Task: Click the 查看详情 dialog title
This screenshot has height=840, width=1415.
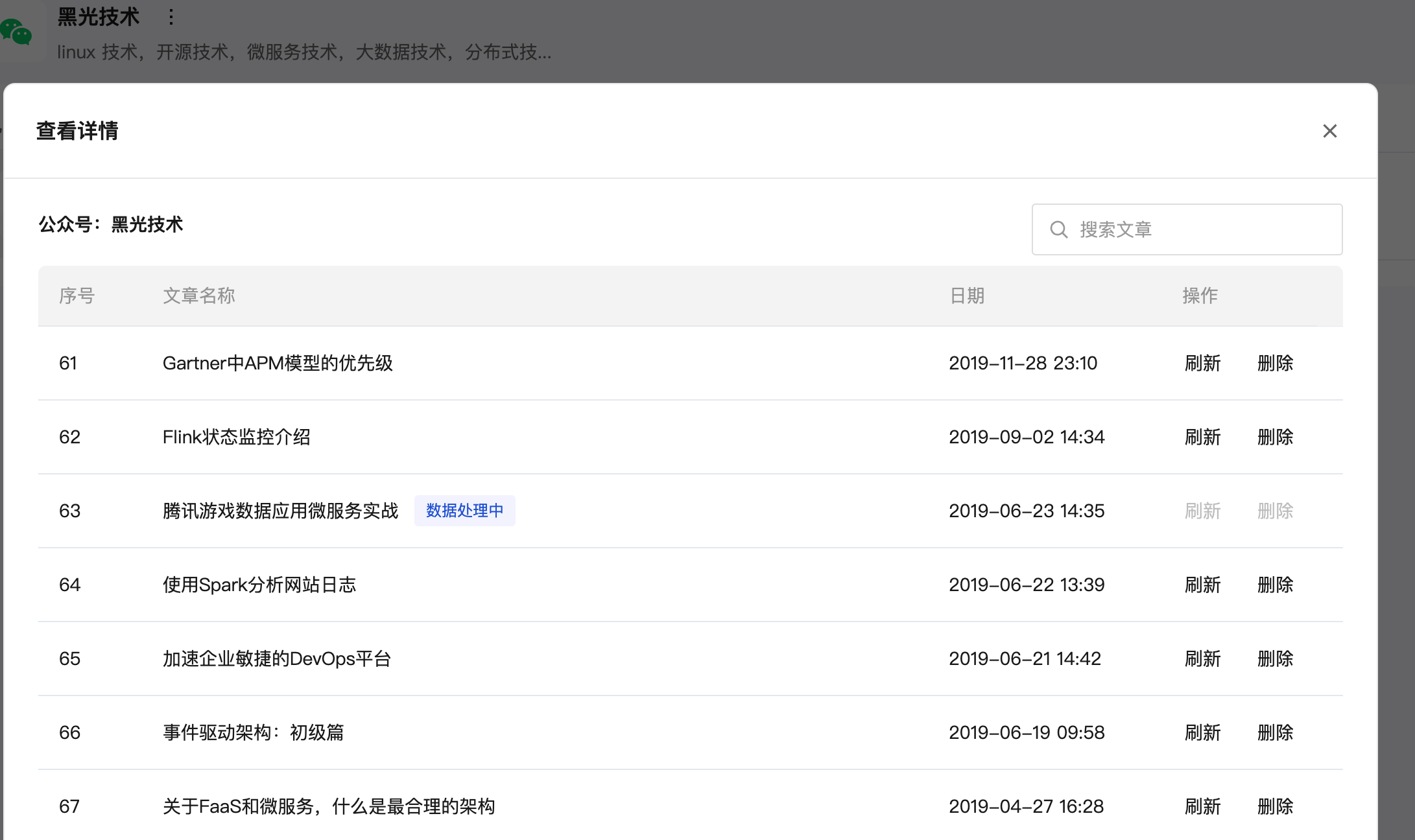Action: tap(77, 131)
